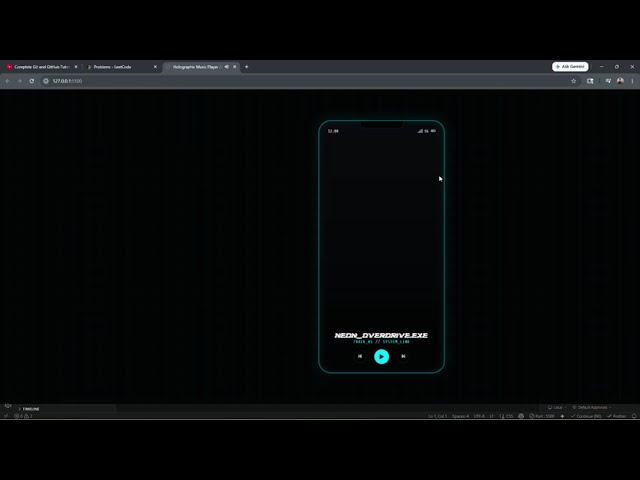Screen dimensions: 640x480
Task: Open the Chrome extensions menu
Action: click(590, 81)
